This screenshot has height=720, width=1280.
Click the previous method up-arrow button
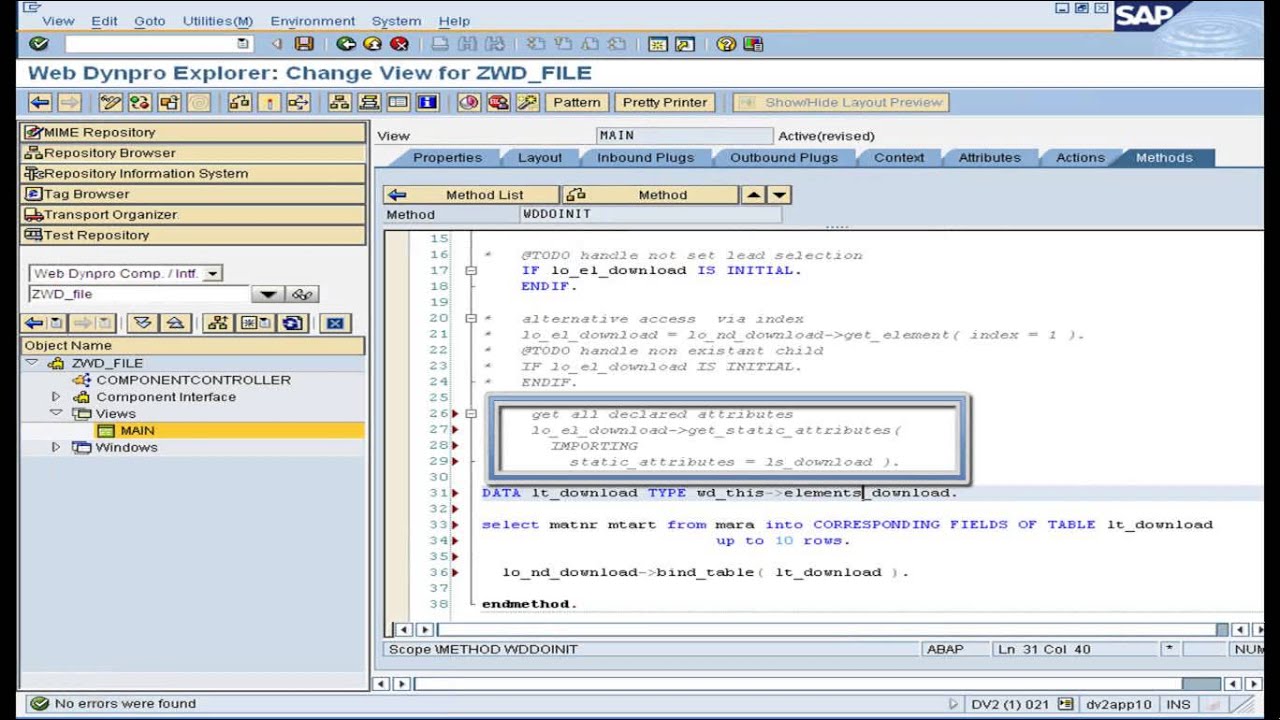pos(754,195)
